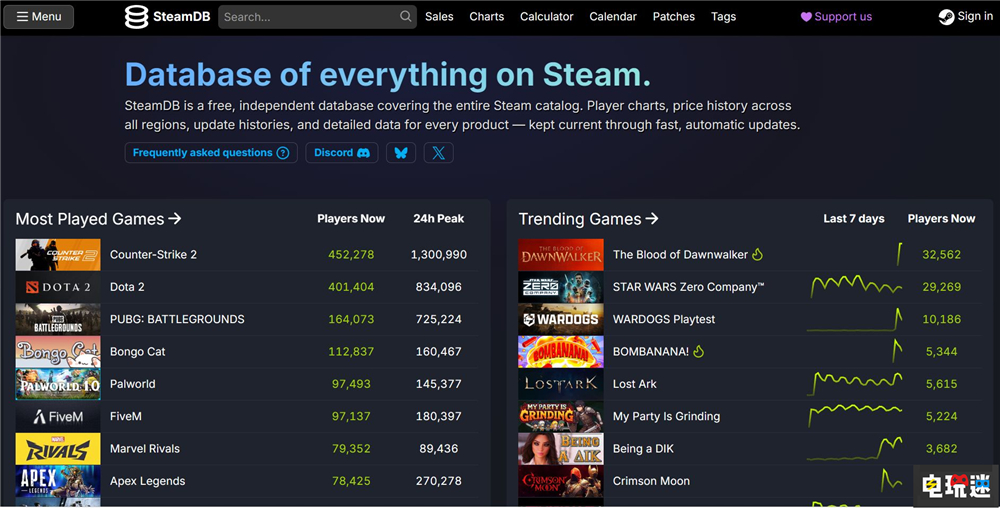Click Lost Ark thumbnail image

[561, 384]
